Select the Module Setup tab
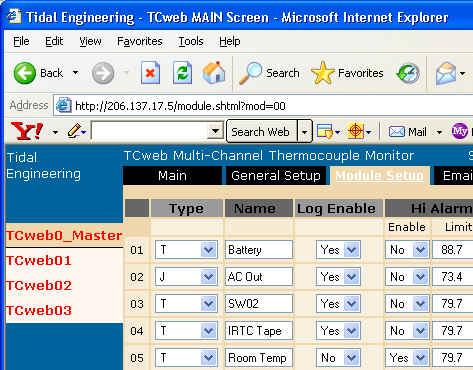This screenshot has width=473, height=370. (380, 176)
